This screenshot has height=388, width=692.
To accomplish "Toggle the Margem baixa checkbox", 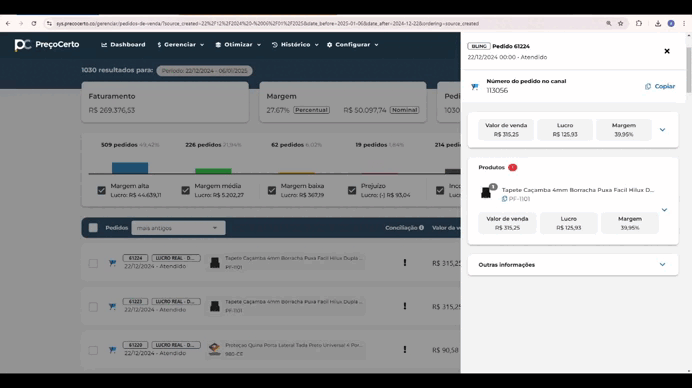I will click(272, 190).
